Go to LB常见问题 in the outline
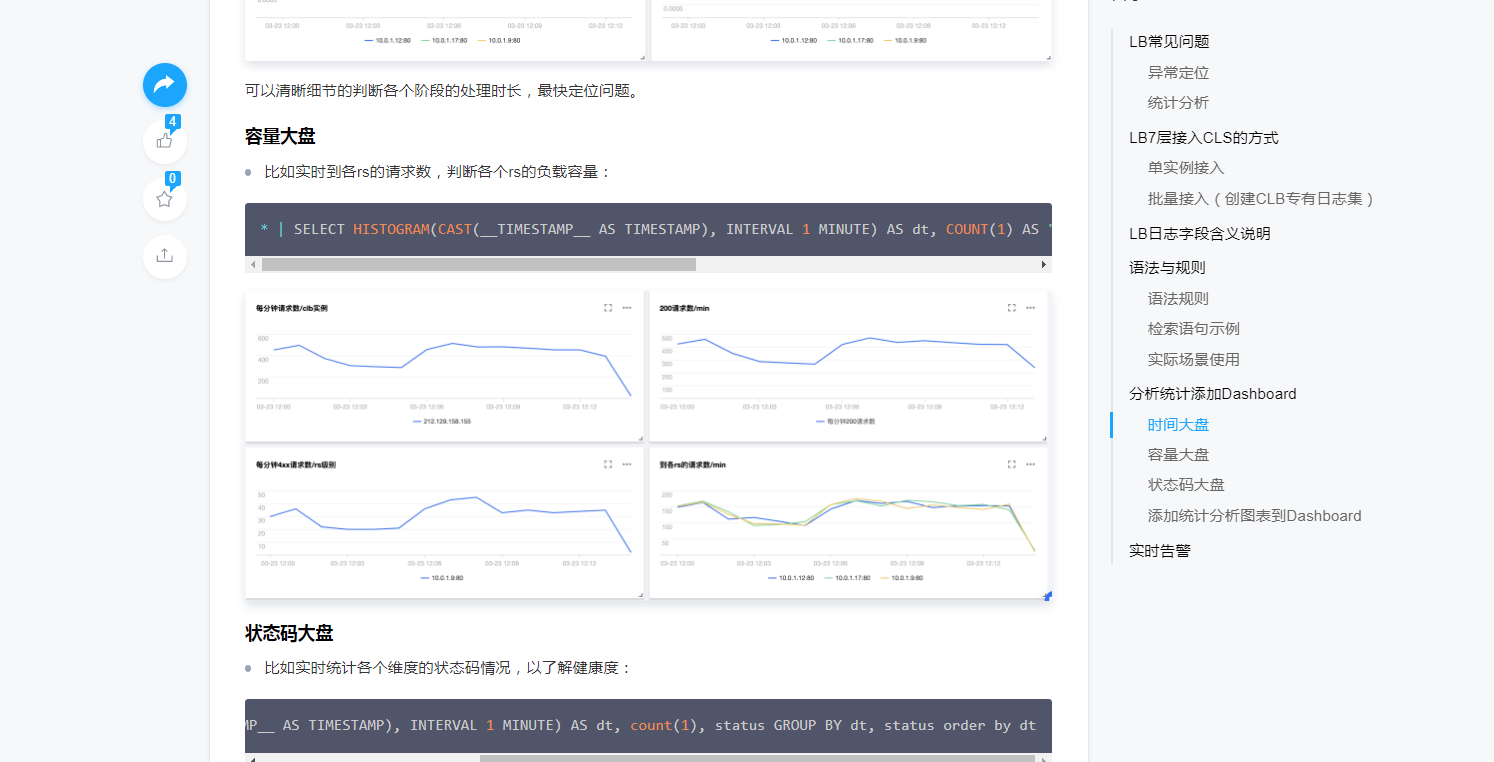This screenshot has width=1494, height=762. 1169,42
